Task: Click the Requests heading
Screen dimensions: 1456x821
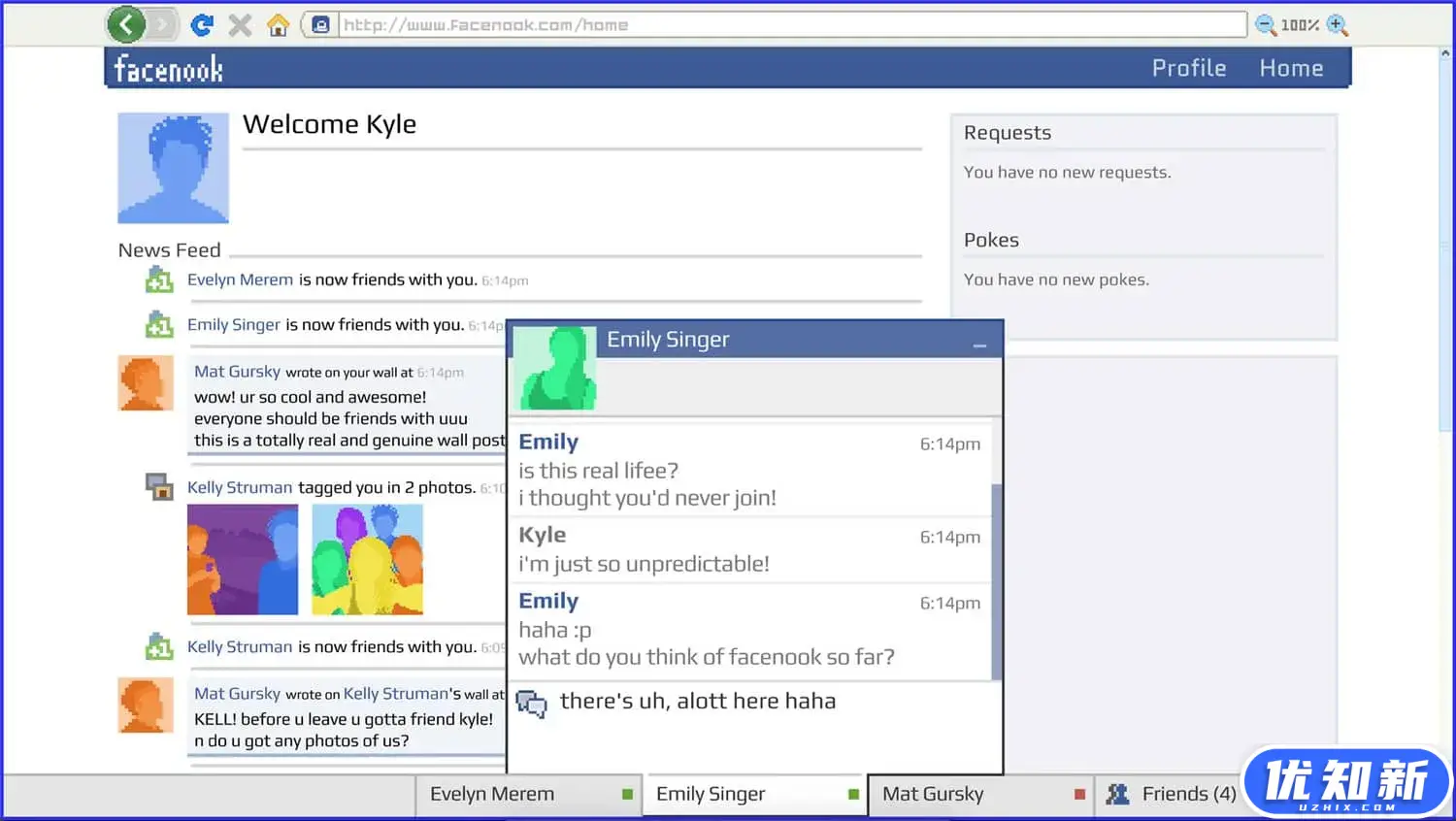Action: (x=1008, y=133)
